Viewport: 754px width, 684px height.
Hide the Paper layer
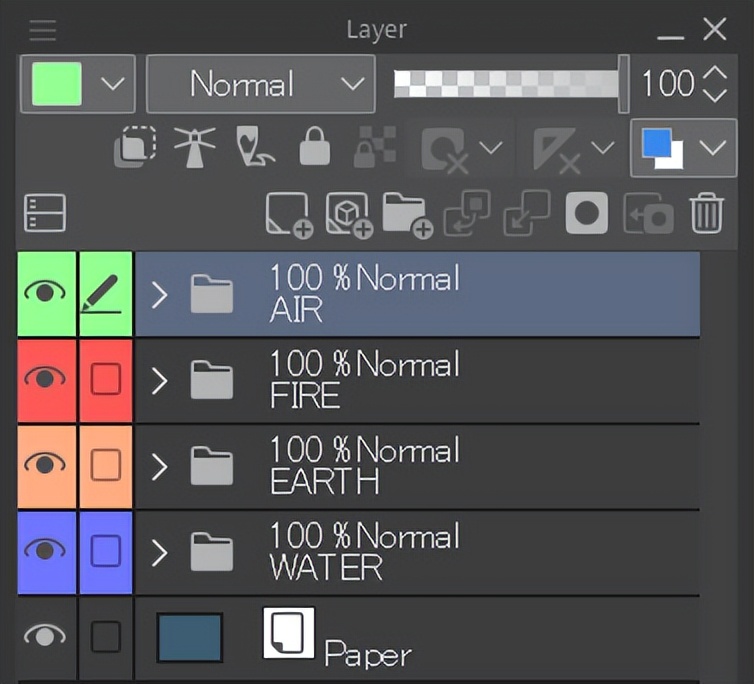[47, 635]
